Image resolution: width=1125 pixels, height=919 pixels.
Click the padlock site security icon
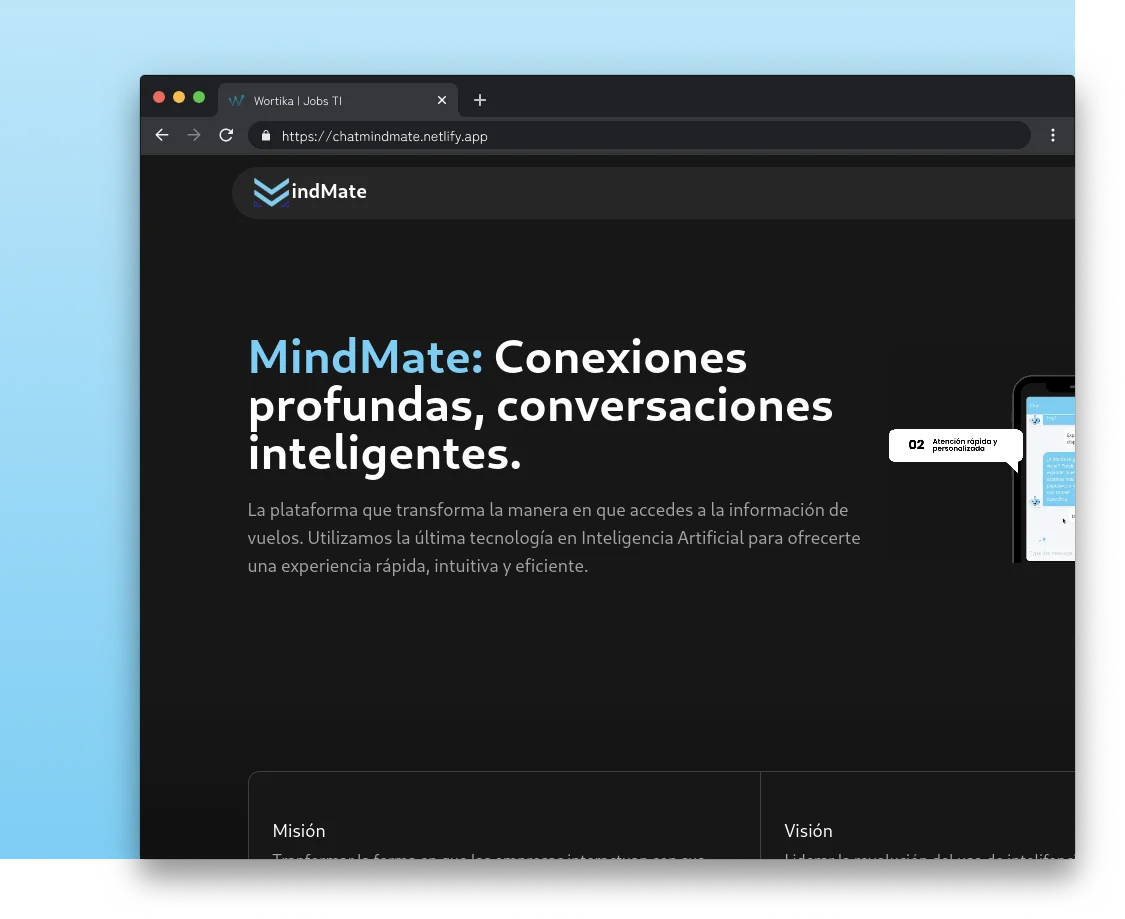click(265, 136)
